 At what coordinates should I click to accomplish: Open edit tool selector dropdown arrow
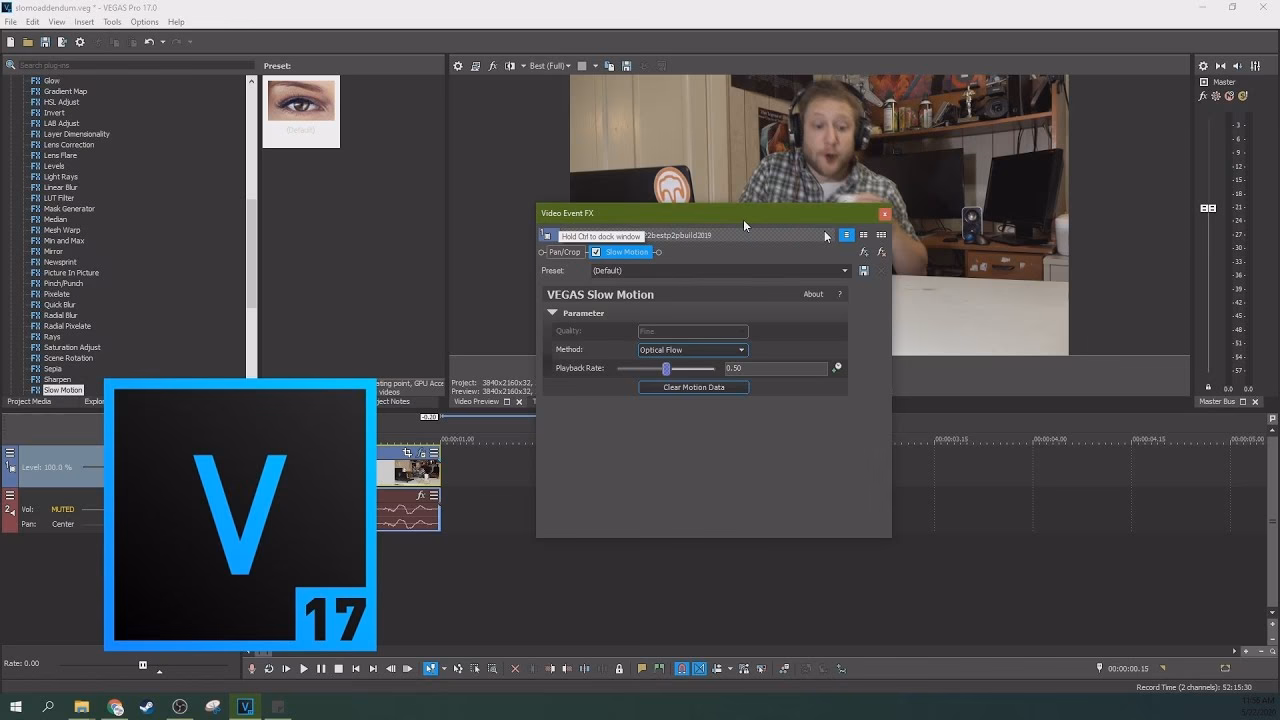pos(444,669)
